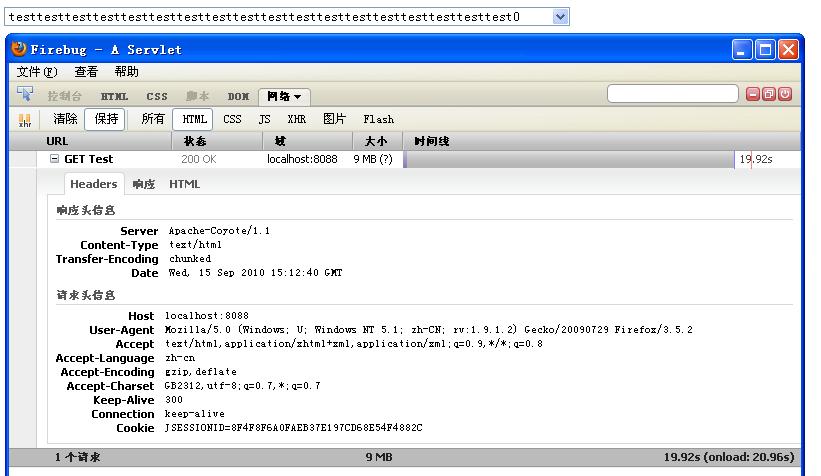Click the Date header value
821x476 pixels.
tap(256, 273)
